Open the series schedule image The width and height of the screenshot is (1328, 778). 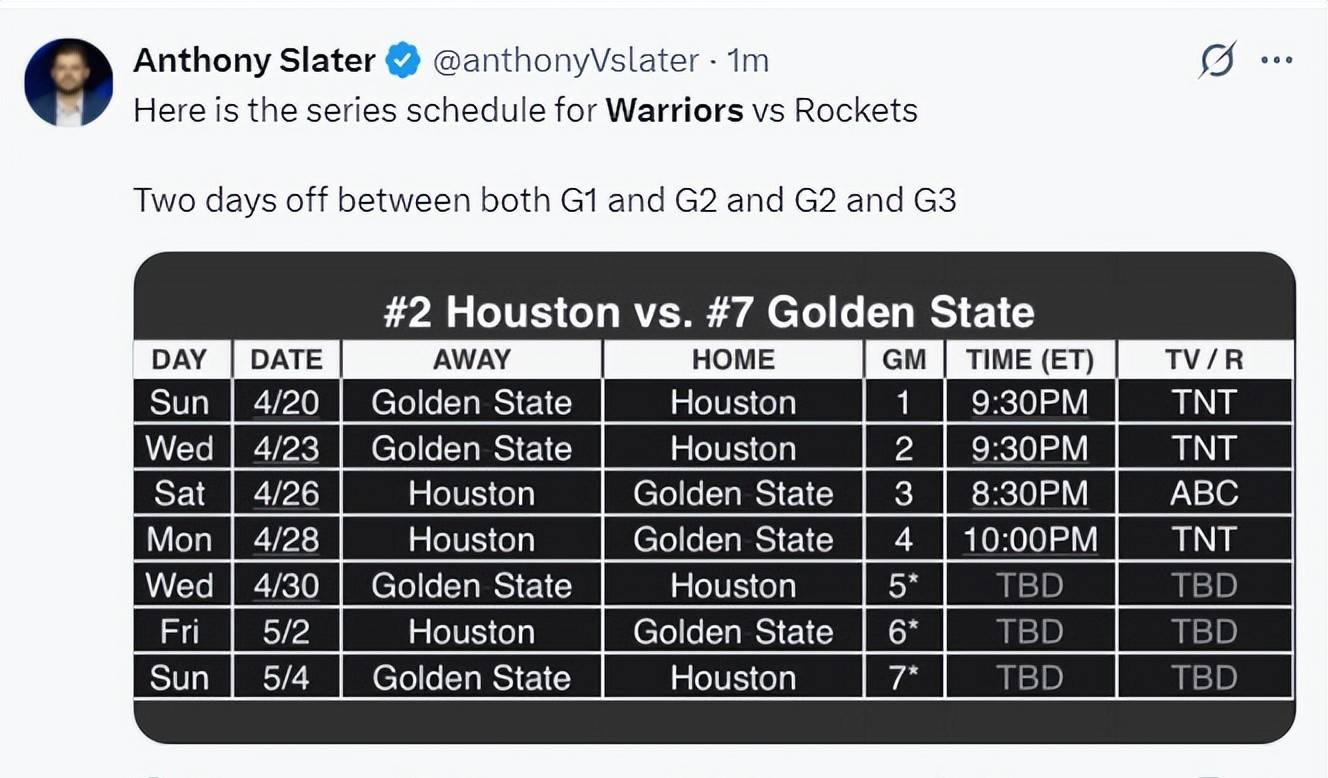coord(714,497)
